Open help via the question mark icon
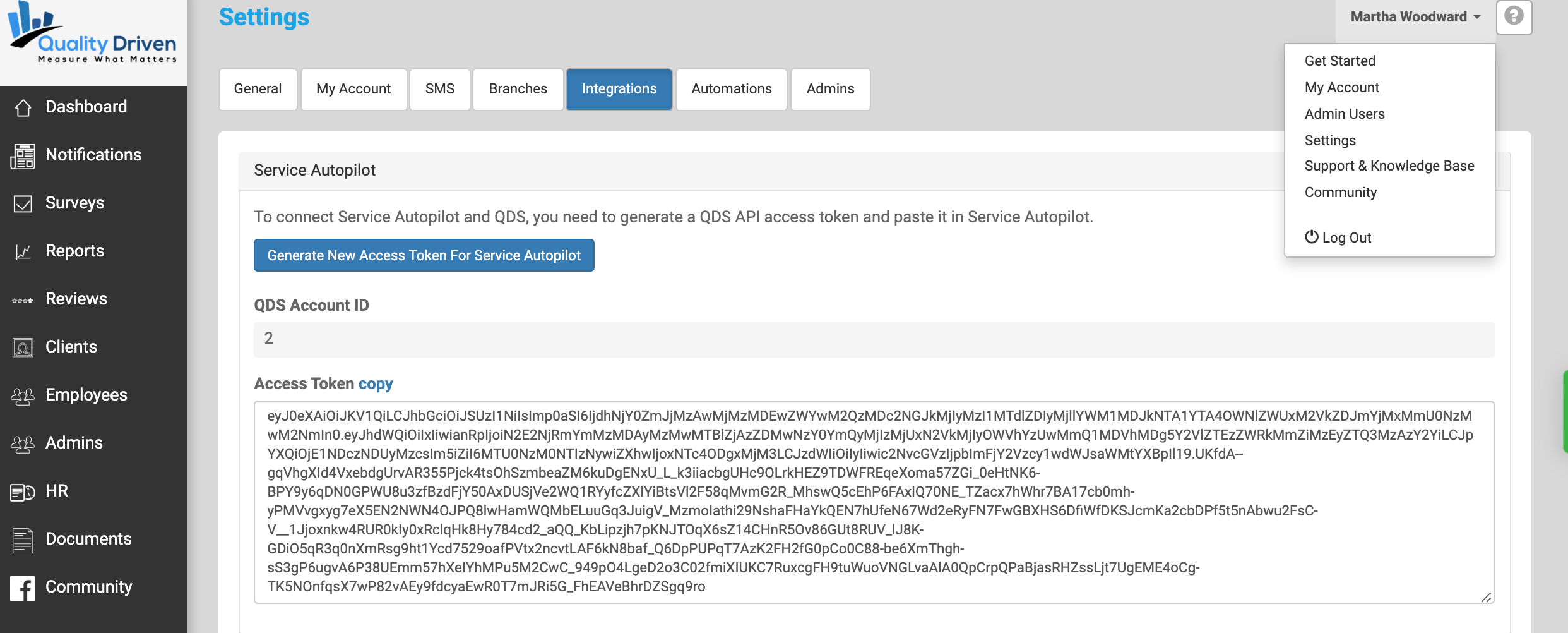This screenshot has width=1568, height=633. tap(1514, 15)
